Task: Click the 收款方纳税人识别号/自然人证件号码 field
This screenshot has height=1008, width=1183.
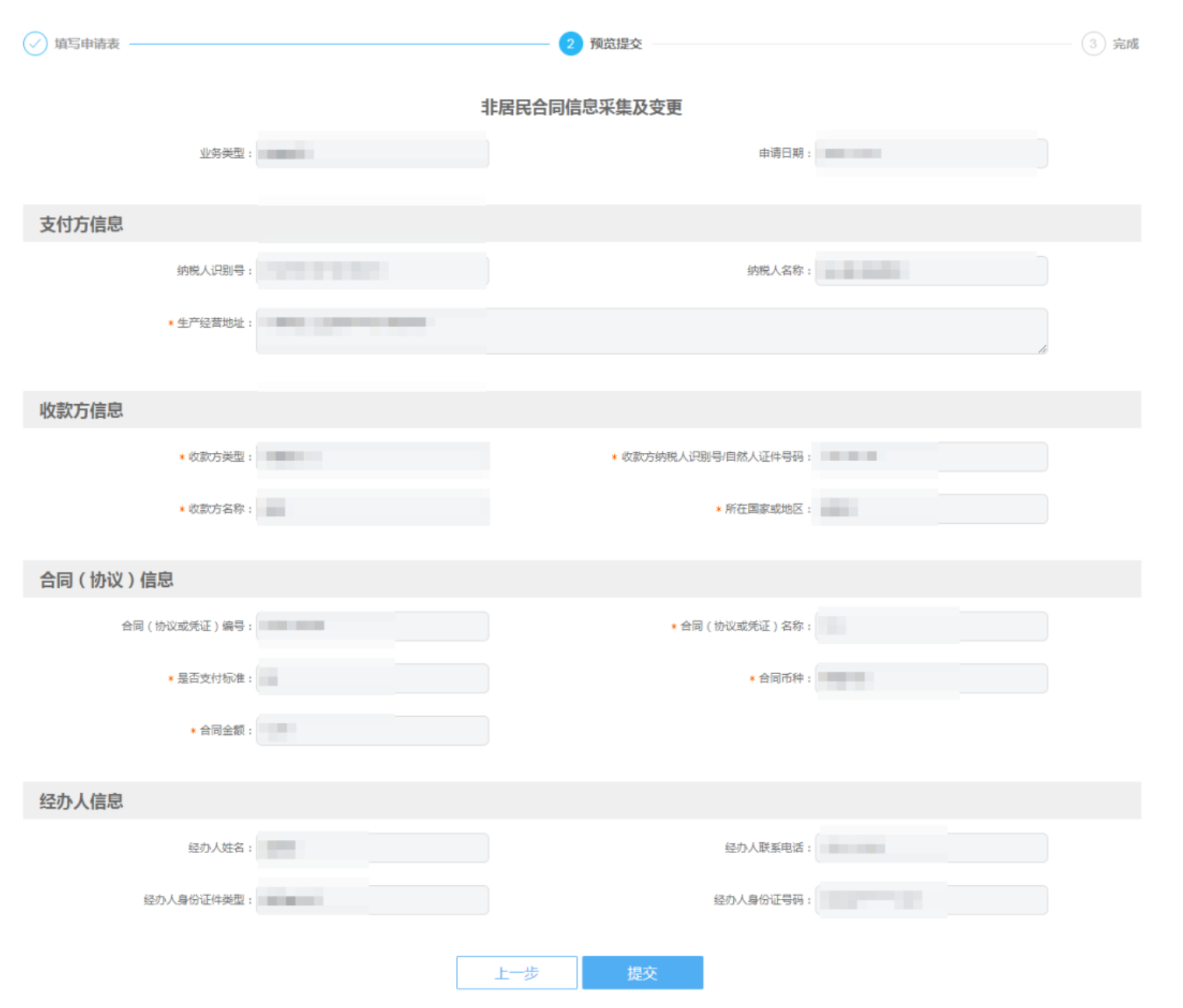Action: [x=932, y=456]
